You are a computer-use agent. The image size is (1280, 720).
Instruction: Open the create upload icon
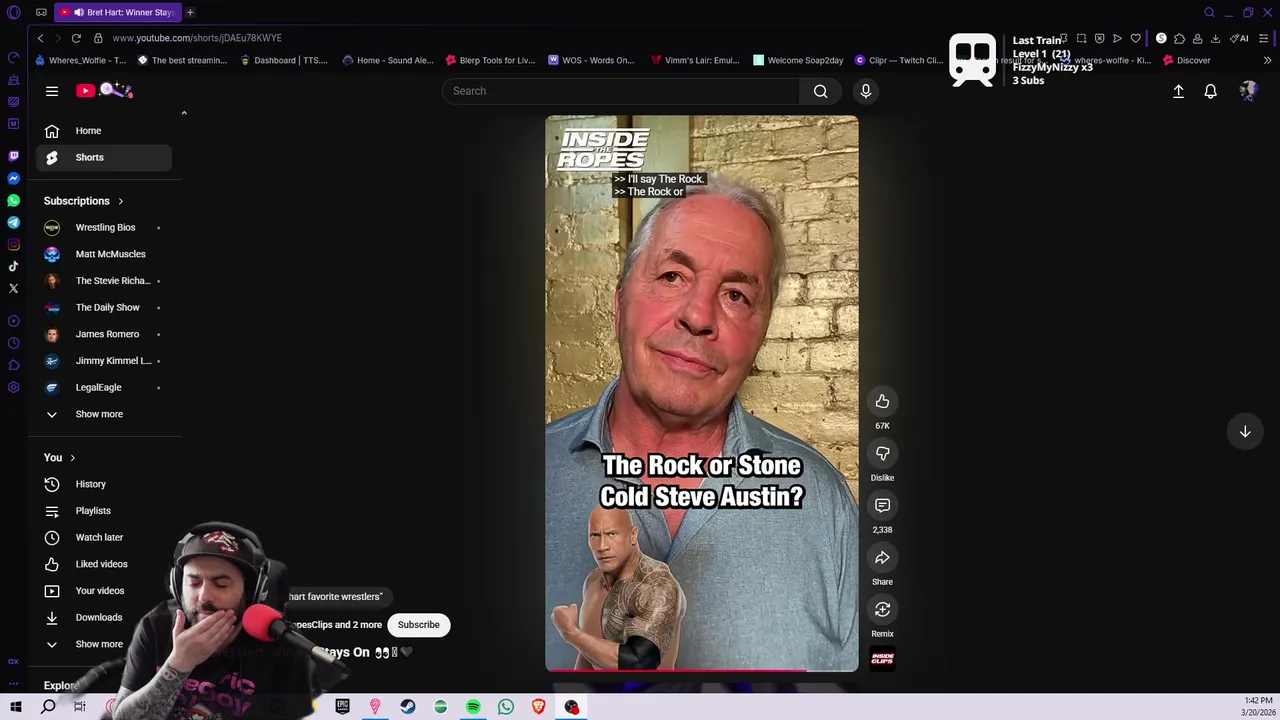[1178, 91]
